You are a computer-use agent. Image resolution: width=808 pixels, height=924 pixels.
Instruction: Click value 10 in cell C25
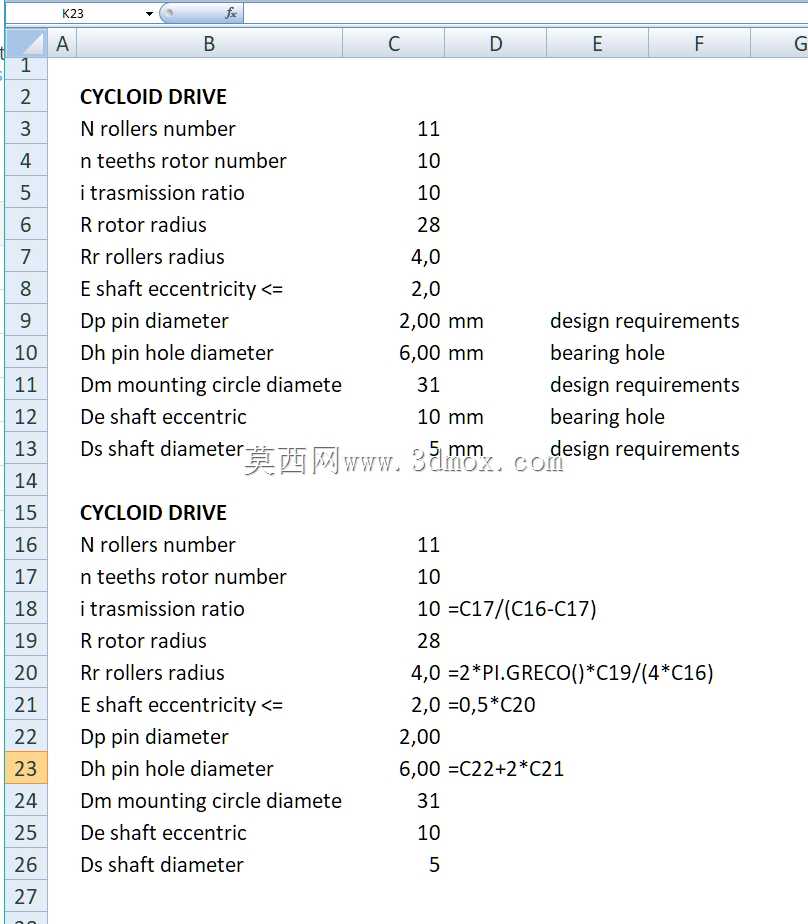pos(428,833)
